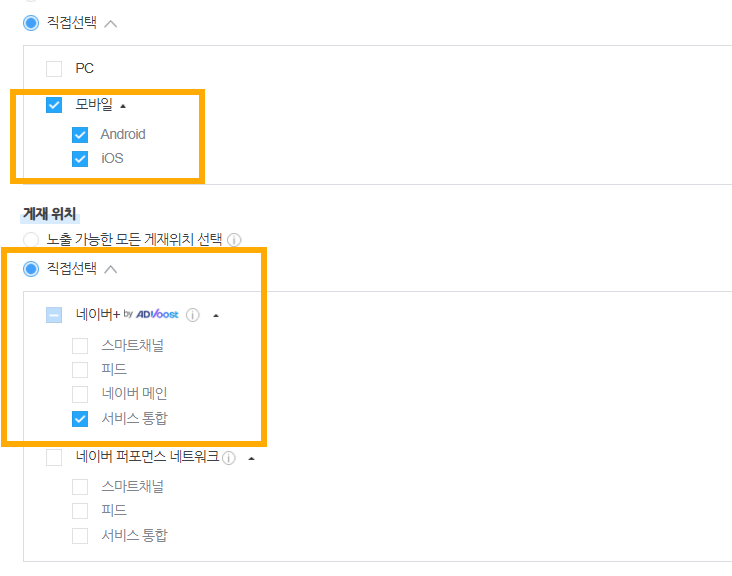Click info icon beside 네이버 퍼포먼스 네트워크
732x576 pixels.
click(229, 458)
